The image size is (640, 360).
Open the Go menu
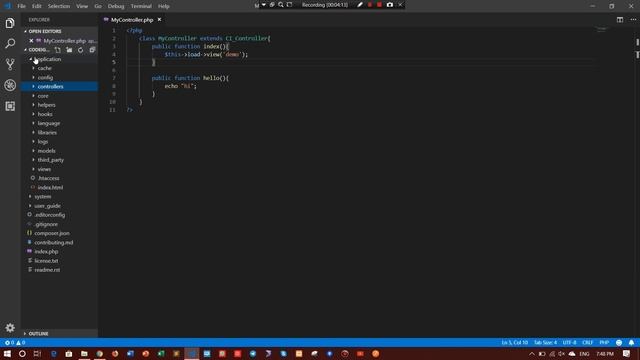tap(98, 6)
